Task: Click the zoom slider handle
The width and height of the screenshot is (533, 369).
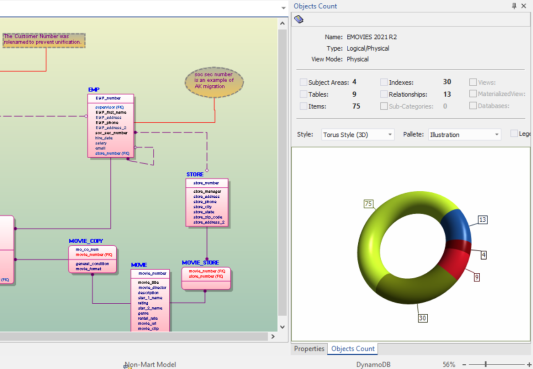Action: coord(485,364)
